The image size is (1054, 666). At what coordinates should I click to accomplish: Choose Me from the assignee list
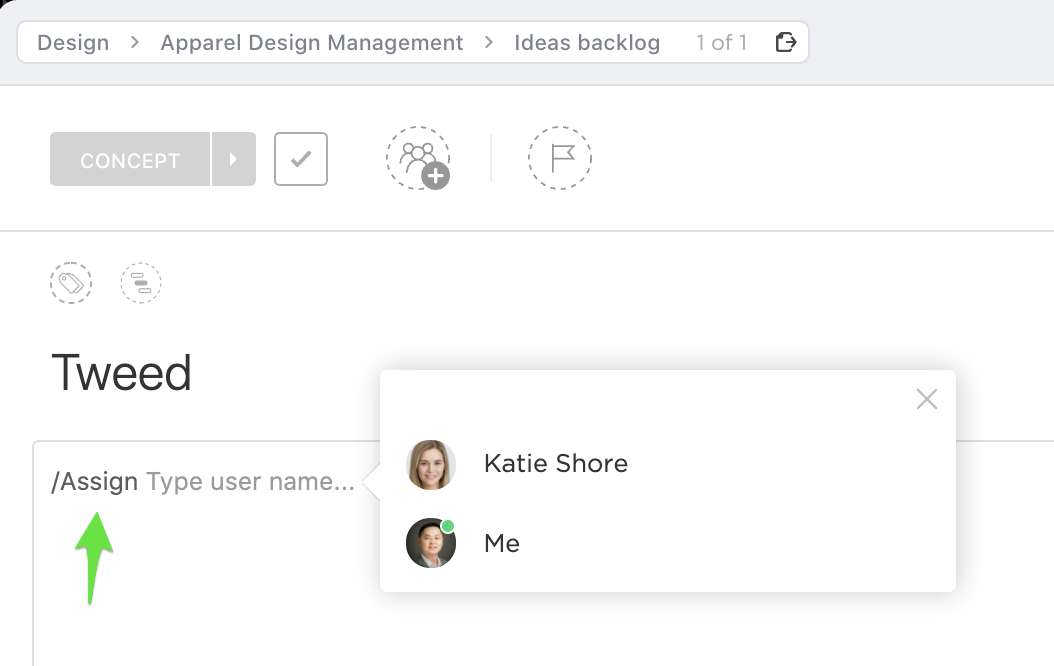pyautogui.click(x=502, y=544)
